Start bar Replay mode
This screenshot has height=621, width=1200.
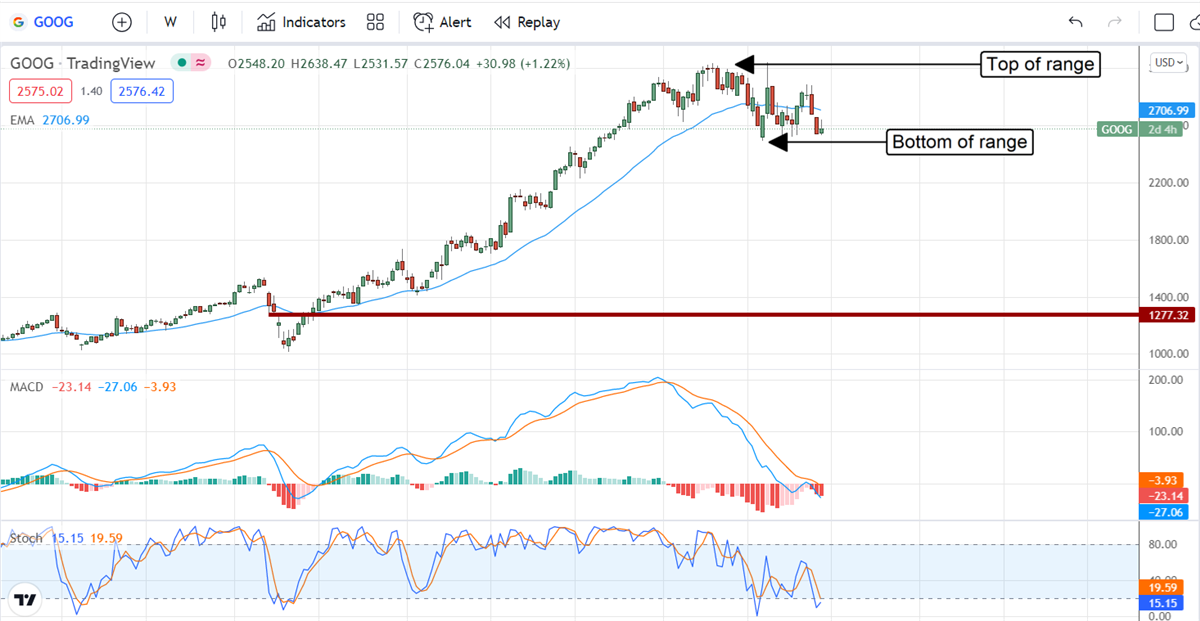(x=527, y=22)
